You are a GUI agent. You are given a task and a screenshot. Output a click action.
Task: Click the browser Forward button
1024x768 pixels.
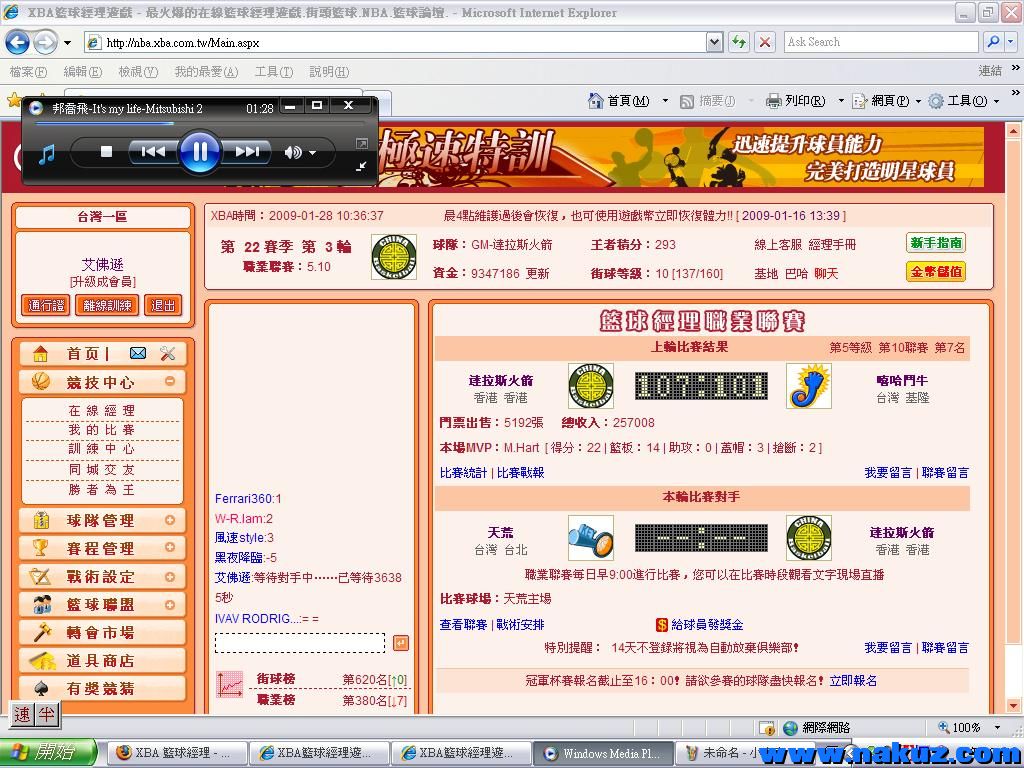point(45,43)
